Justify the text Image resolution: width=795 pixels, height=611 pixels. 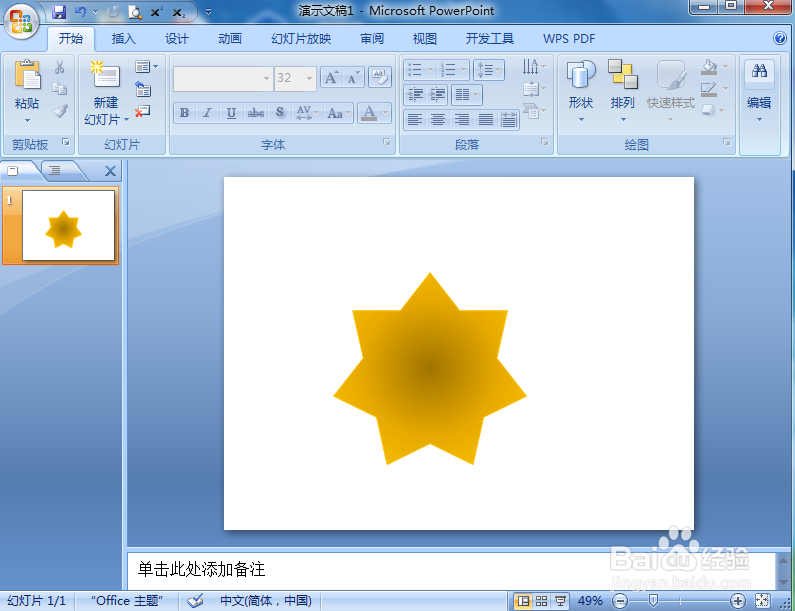(485, 119)
